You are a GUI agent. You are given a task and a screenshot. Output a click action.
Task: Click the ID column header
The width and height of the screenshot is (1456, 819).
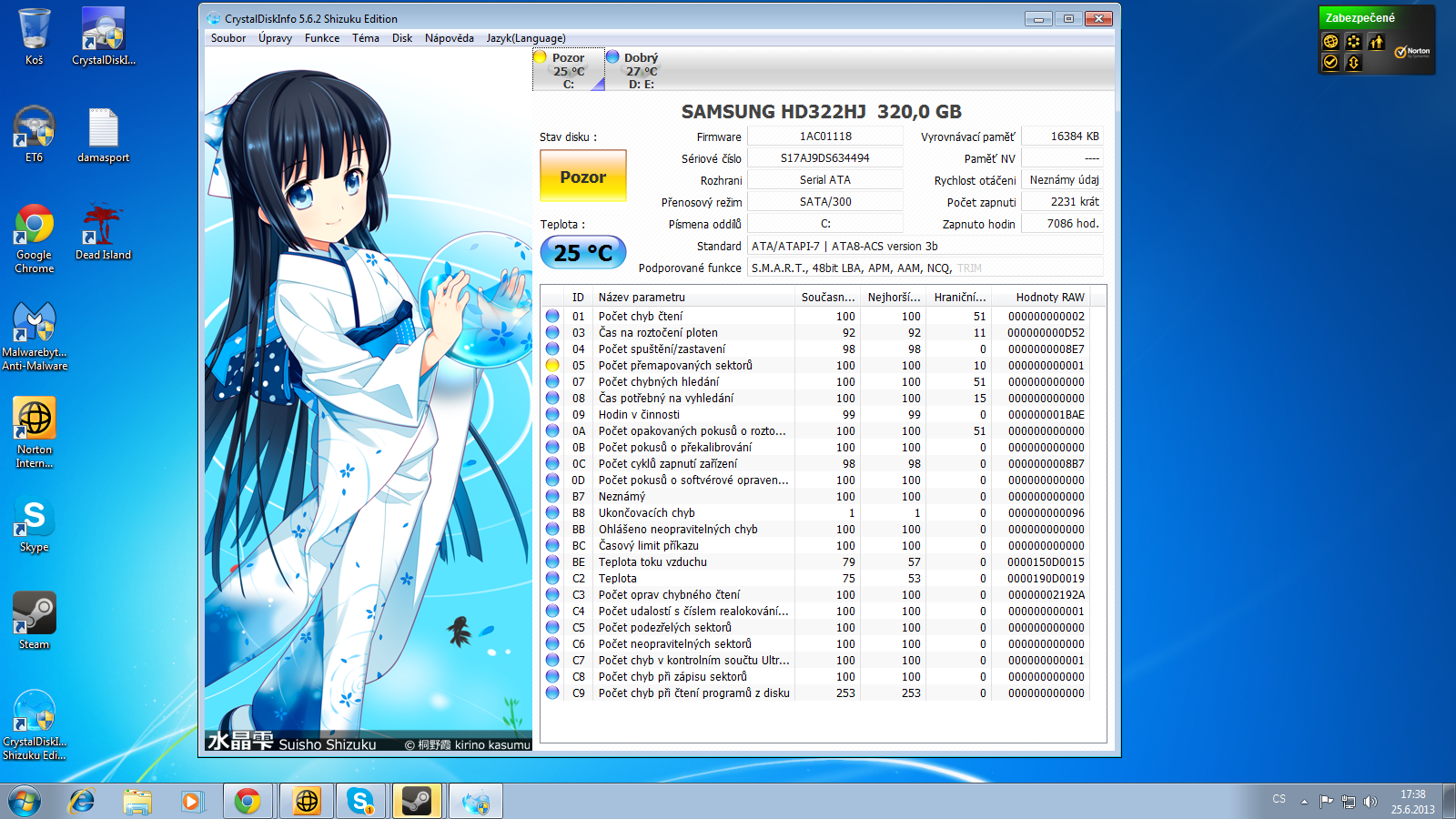578,297
